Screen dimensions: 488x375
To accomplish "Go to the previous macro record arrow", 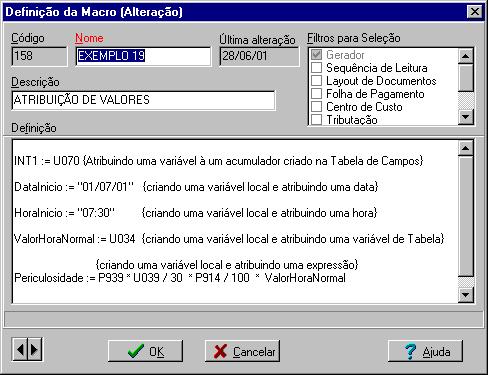I will click(20, 349).
